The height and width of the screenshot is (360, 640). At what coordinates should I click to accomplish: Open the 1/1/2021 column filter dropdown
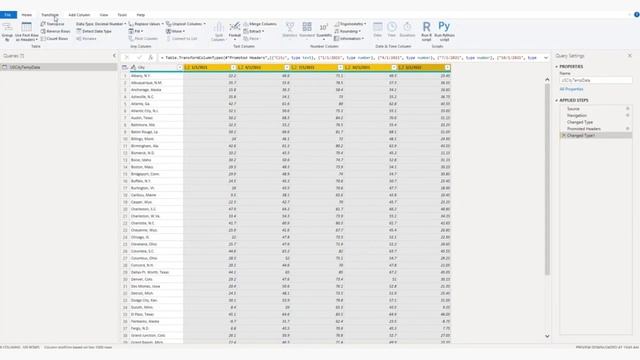tap(233, 67)
